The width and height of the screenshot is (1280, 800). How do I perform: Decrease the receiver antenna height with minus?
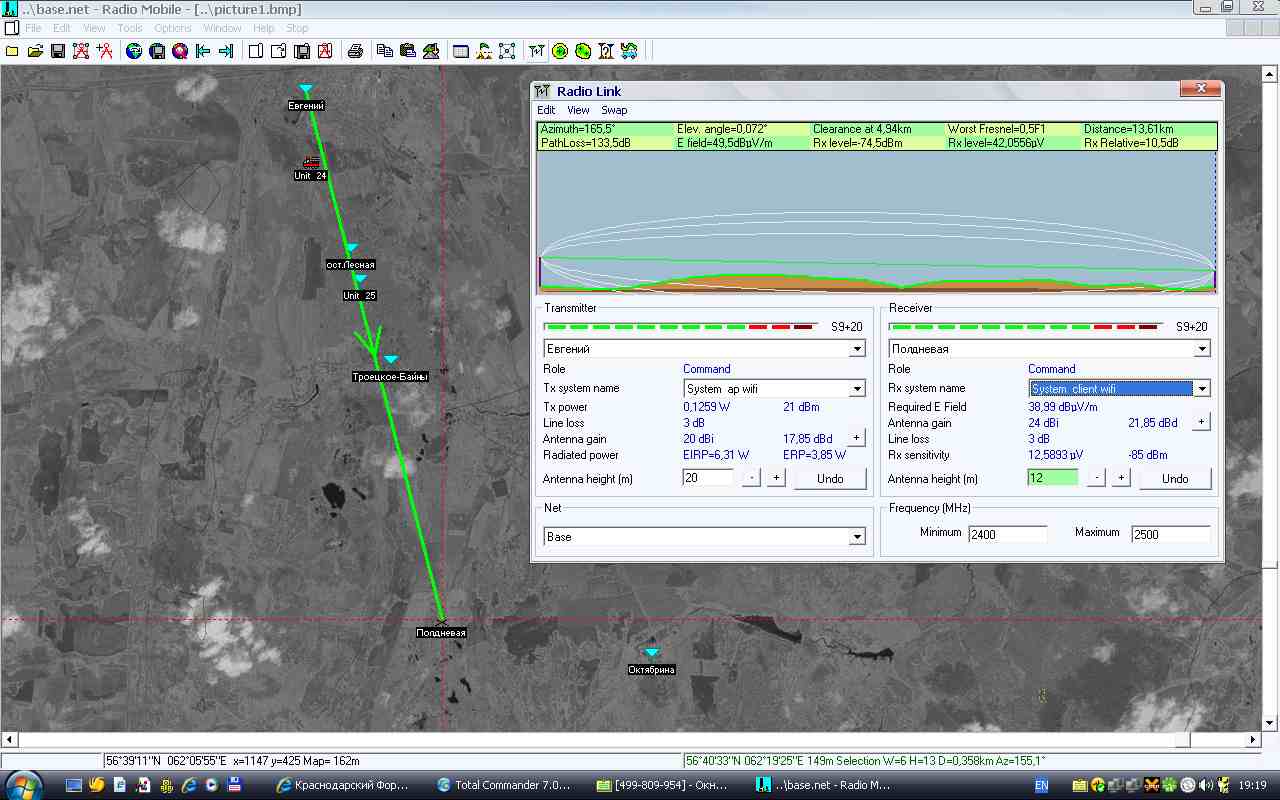(1096, 478)
